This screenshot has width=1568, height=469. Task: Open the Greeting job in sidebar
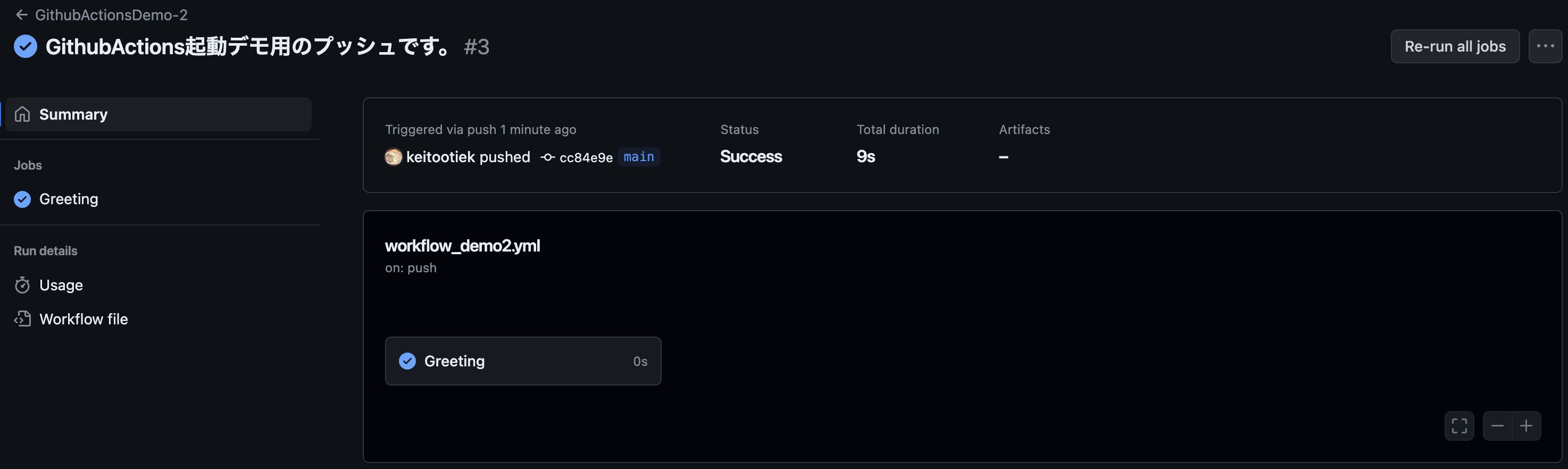[68, 199]
